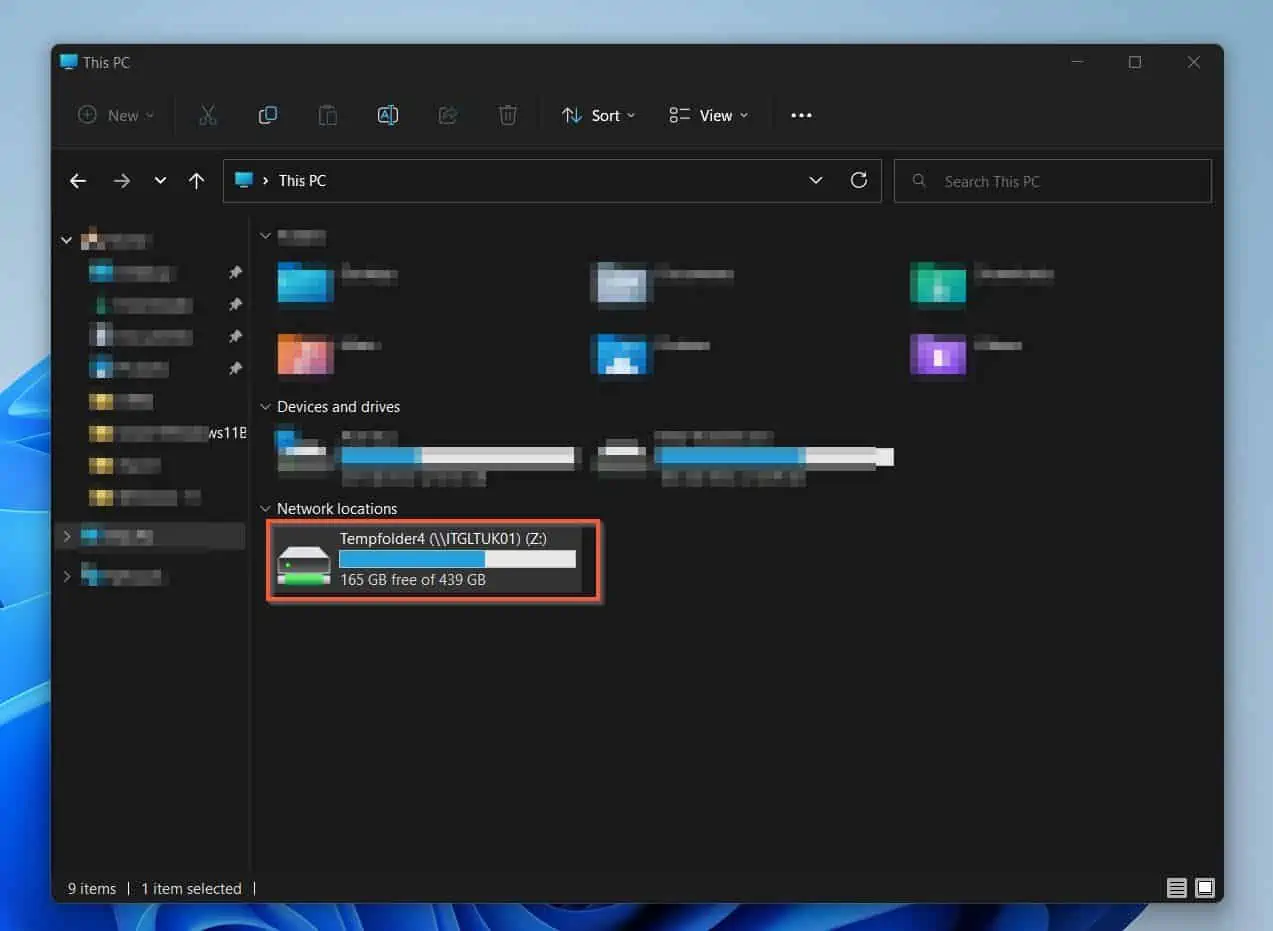Open the New item dropdown
The image size is (1273, 931).
116,115
